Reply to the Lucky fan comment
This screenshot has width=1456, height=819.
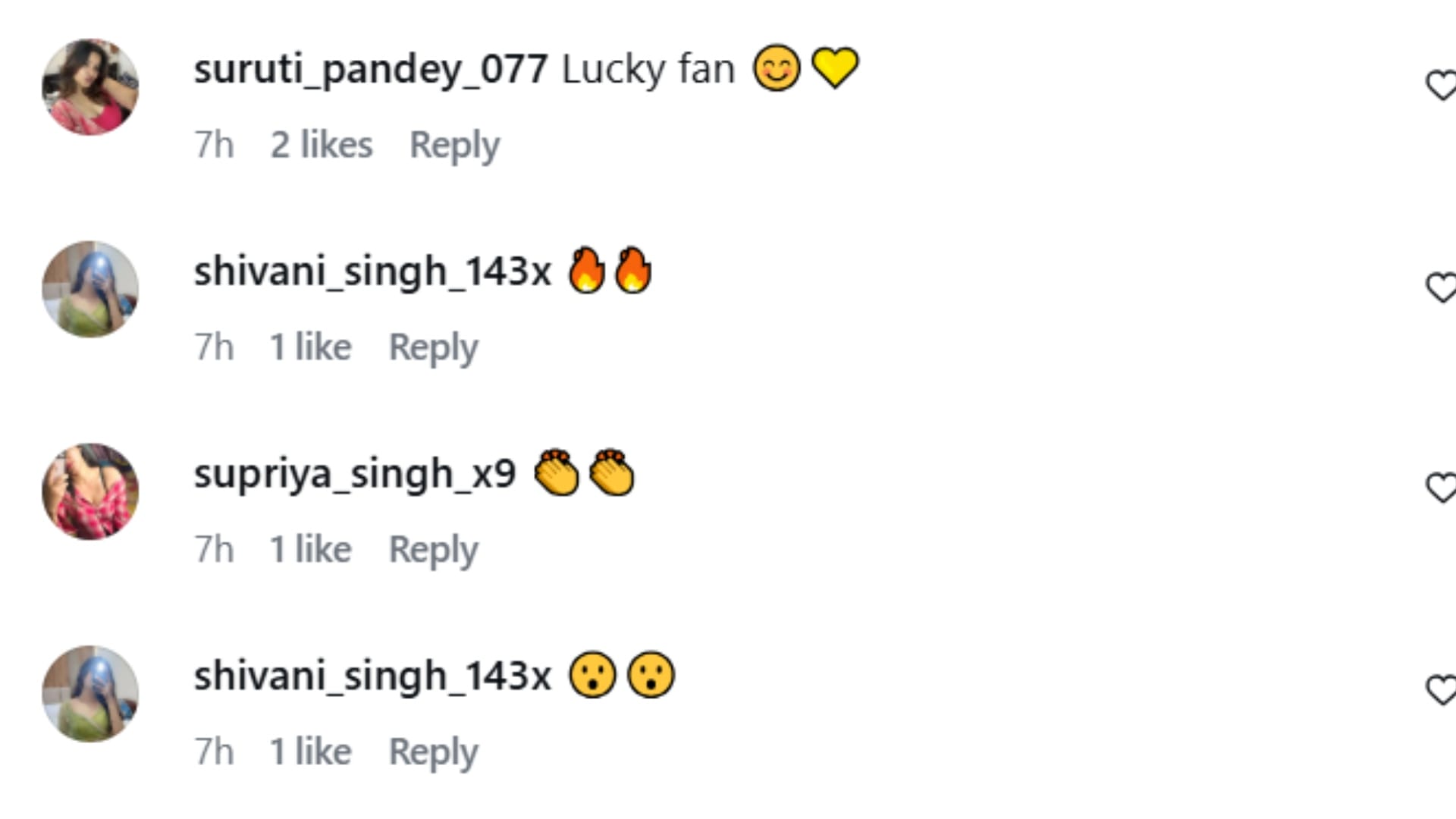pos(454,145)
